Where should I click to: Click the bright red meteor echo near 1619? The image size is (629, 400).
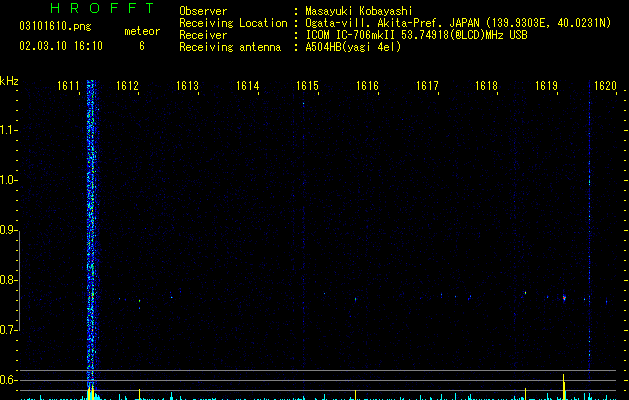(x=564, y=298)
